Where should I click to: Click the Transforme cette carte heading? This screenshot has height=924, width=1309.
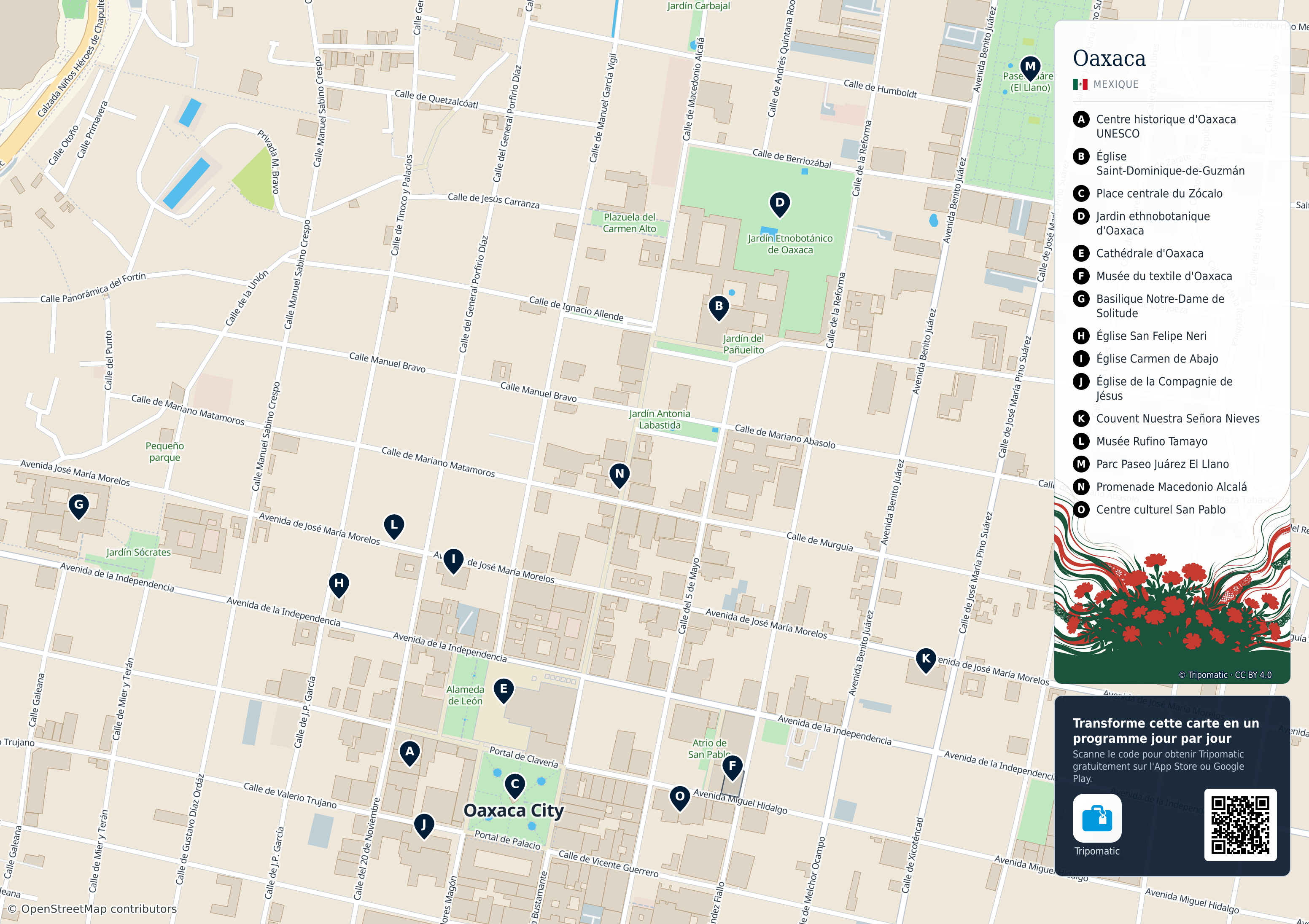coord(1166,731)
